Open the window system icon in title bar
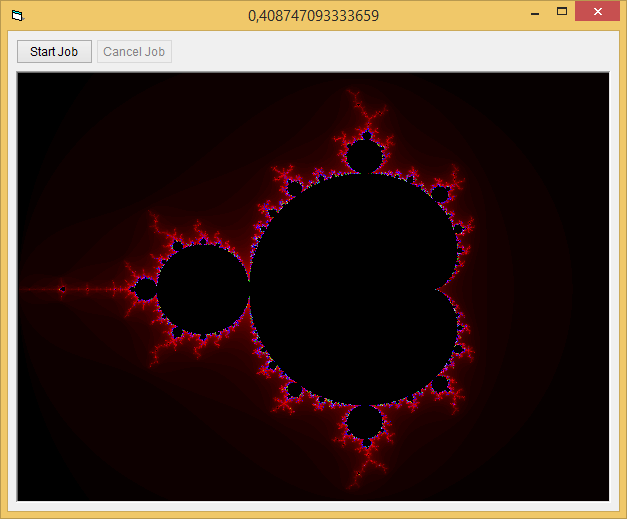This screenshot has height=519, width=627. 17,15
